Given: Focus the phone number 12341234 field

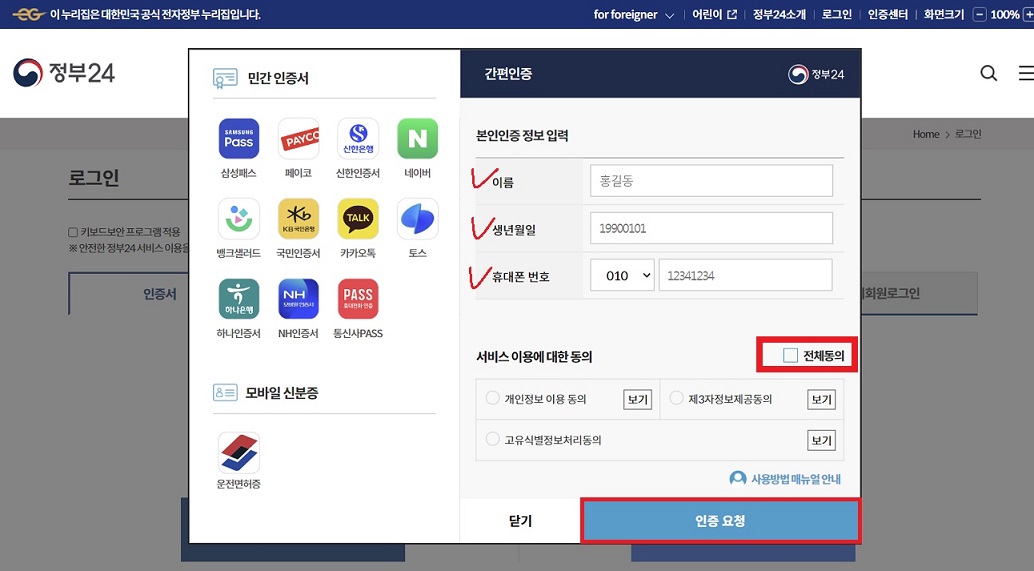Looking at the screenshot, I should pyautogui.click(x=745, y=276).
